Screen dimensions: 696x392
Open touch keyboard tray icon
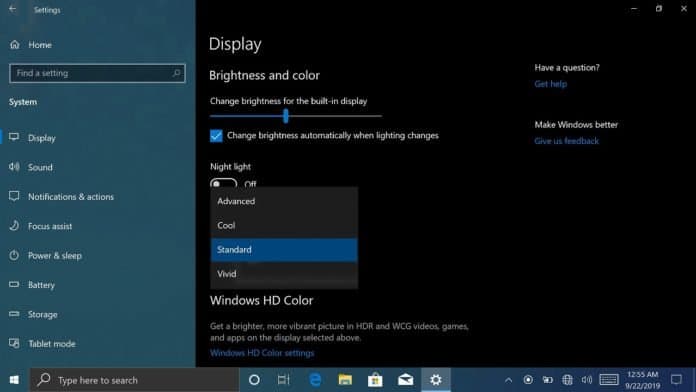pos(609,380)
